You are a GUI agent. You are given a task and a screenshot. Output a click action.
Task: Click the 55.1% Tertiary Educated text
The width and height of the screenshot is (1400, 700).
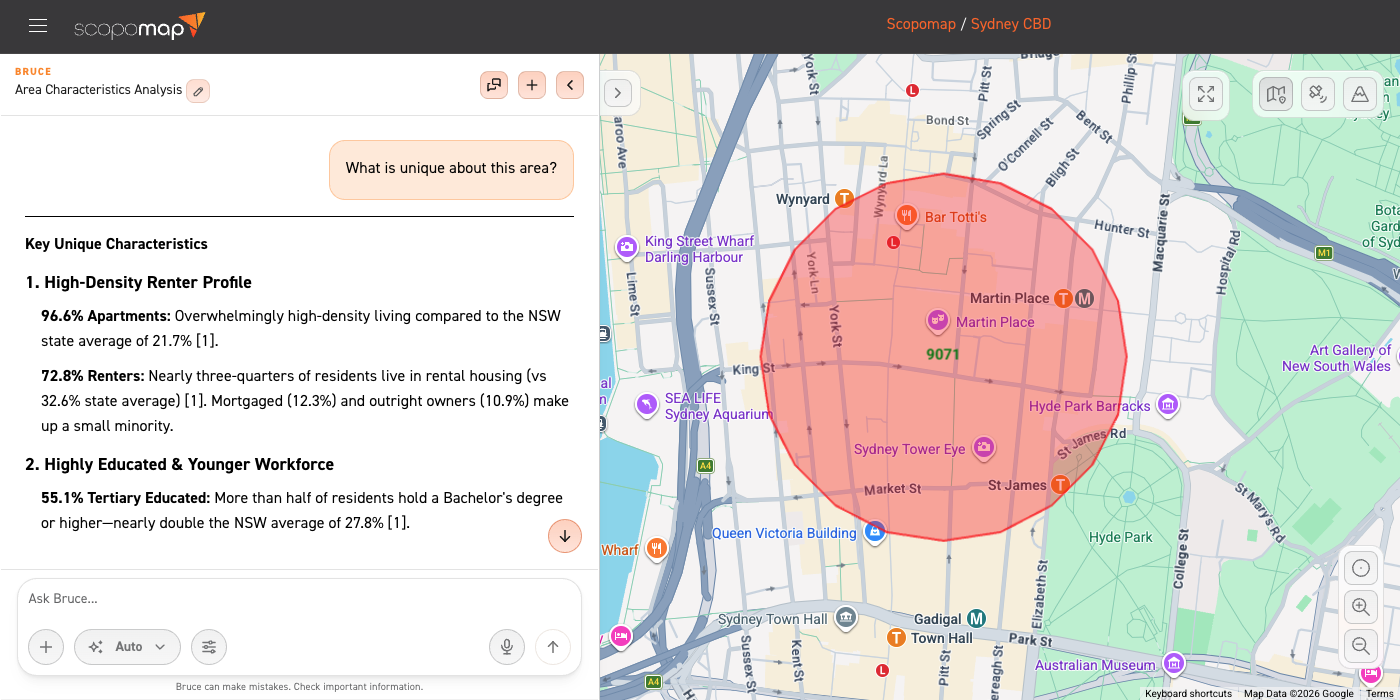coord(125,498)
